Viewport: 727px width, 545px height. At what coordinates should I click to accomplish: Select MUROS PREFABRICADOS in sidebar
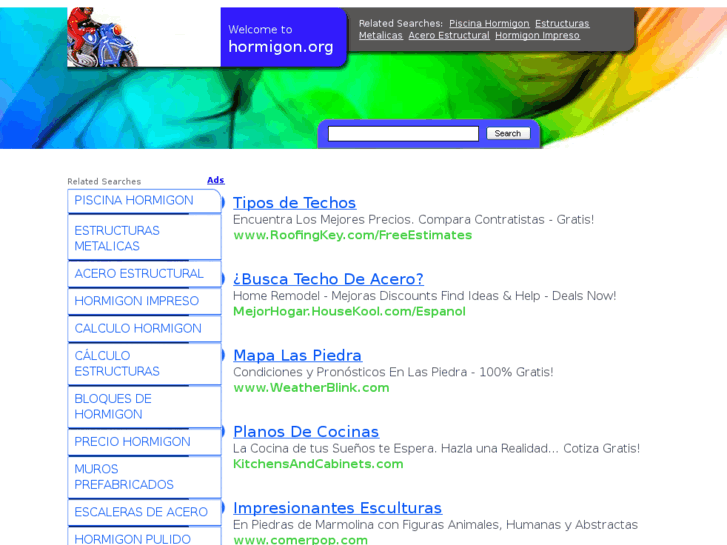[x=144, y=477]
